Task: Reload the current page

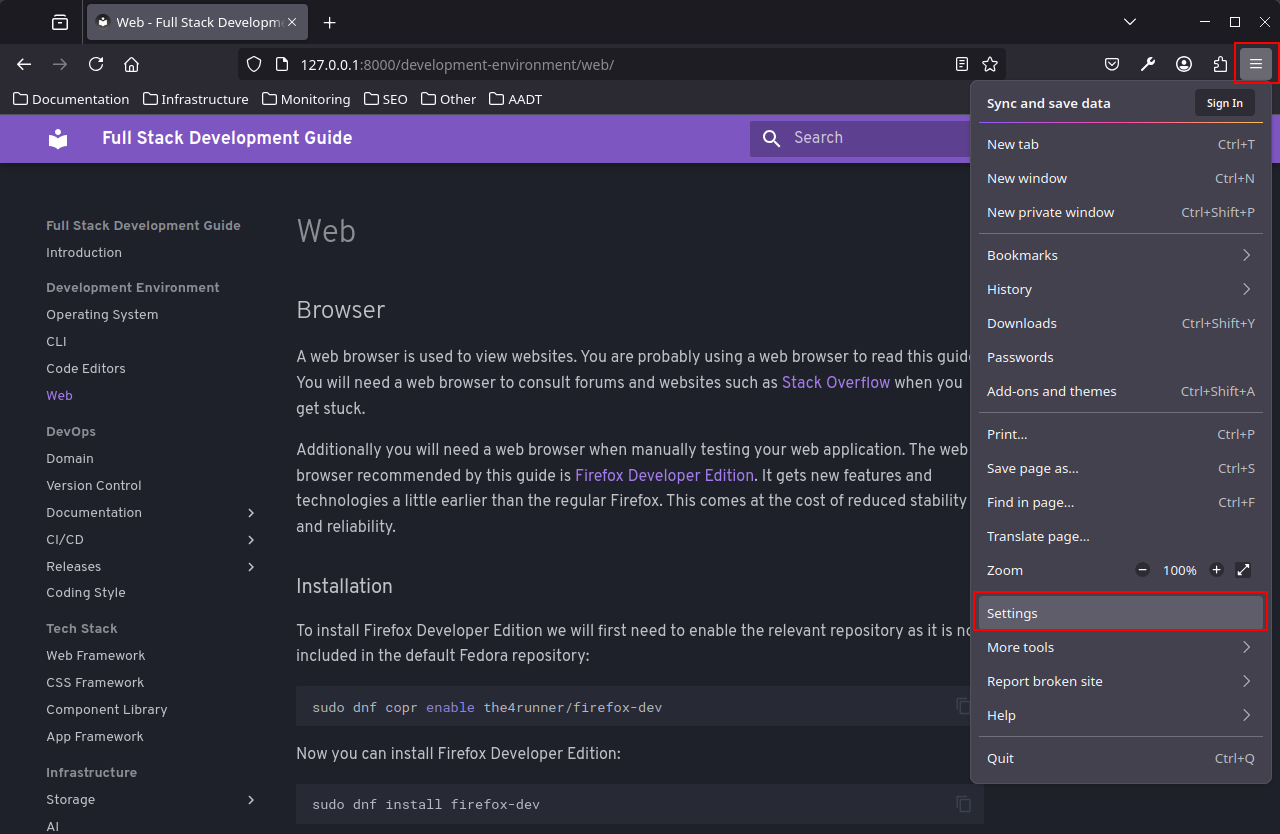Action: (x=96, y=64)
